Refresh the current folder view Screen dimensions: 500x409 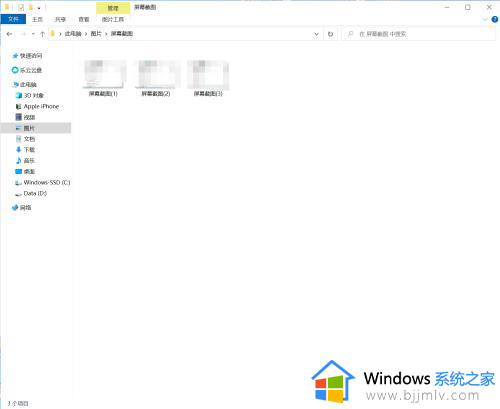pos(330,34)
